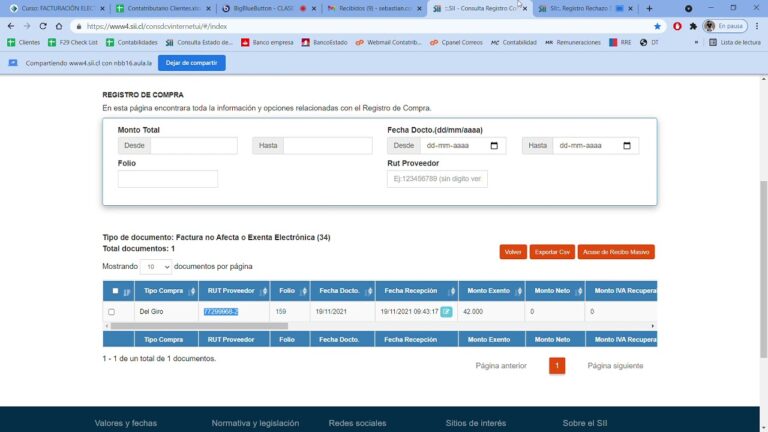Bookmark this page with the star icon
This screenshot has width=768, height=432.
(x=657, y=26)
